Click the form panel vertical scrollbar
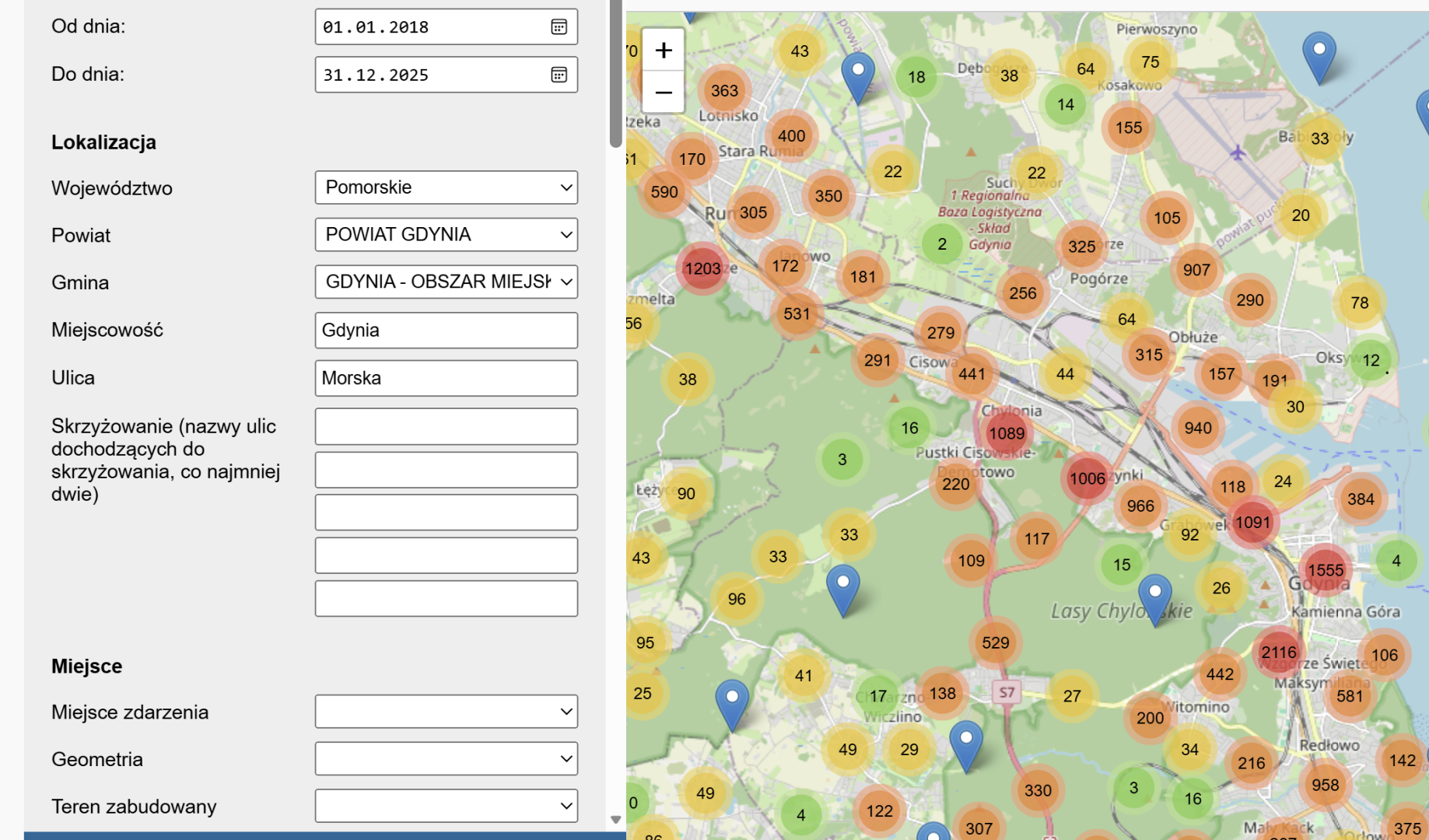This screenshot has height=840, width=1429. click(615, 74)
